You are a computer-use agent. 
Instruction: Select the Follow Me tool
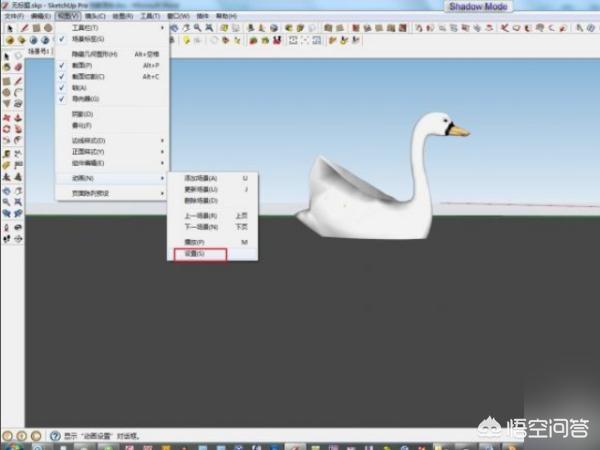click(x=18, y=129)
